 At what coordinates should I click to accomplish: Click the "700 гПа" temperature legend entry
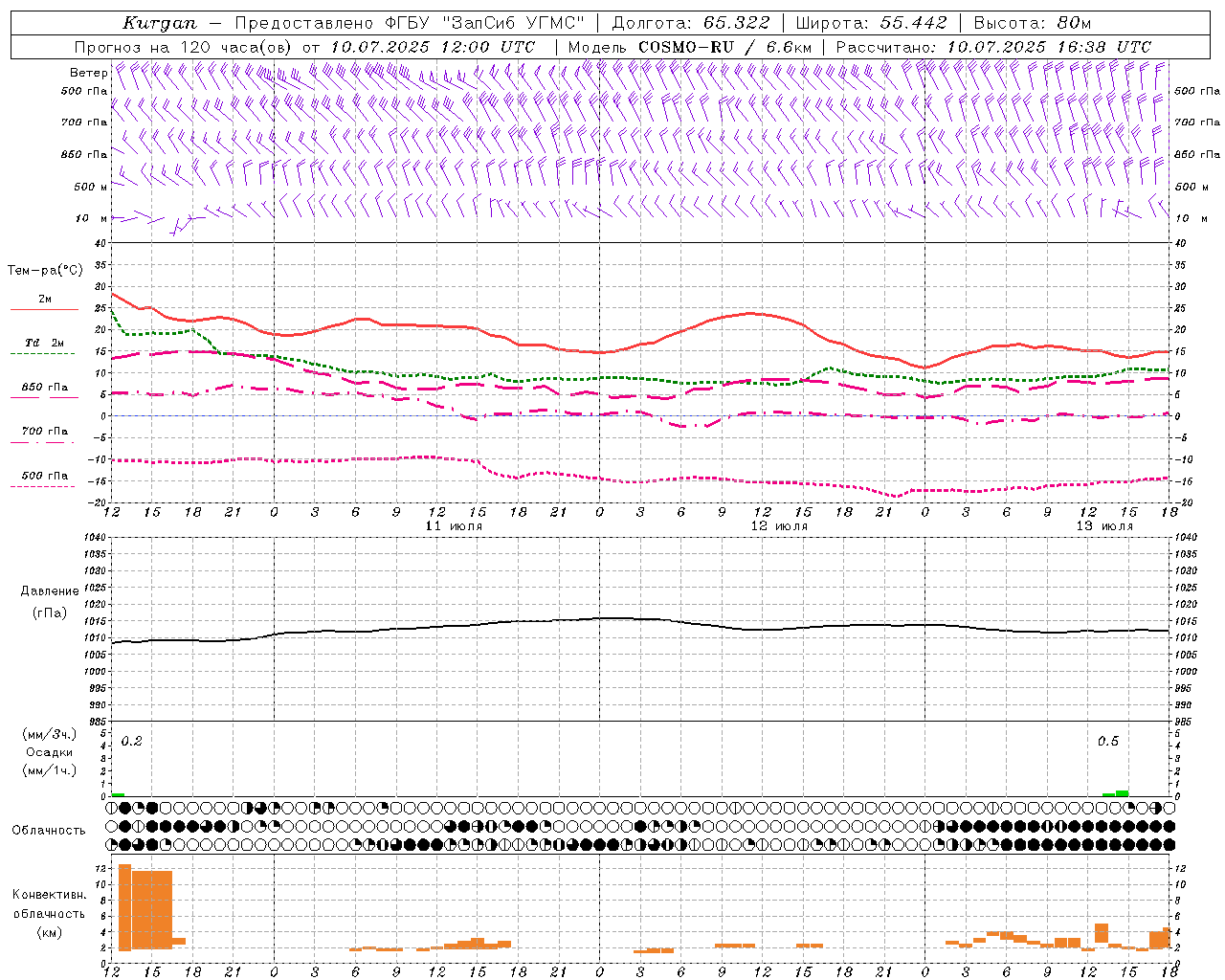(x=45, y=431)
